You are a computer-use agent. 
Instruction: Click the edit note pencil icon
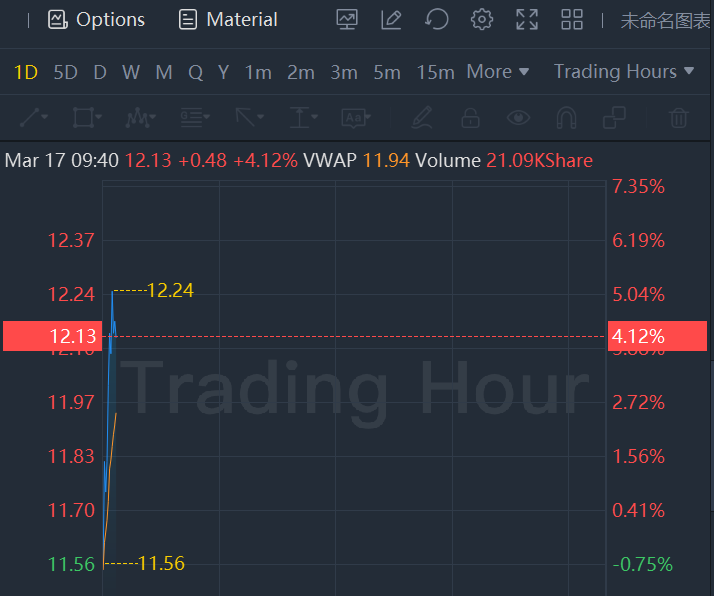(x=391, y=19)
